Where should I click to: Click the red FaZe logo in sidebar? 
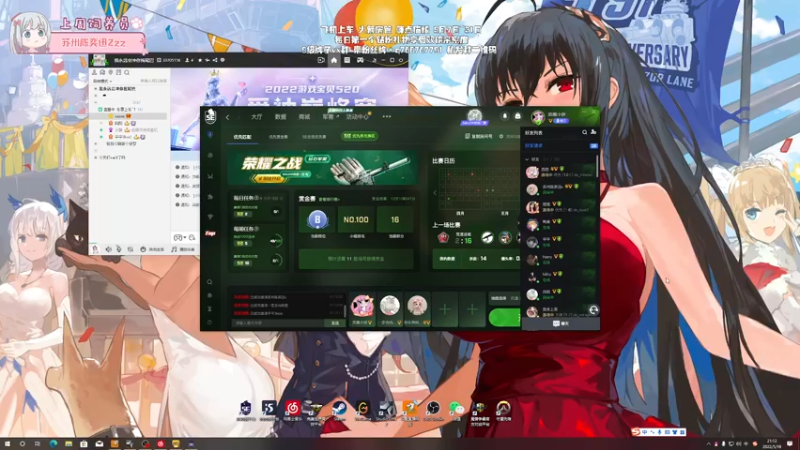pyautogui.click(x=210, y=233)
